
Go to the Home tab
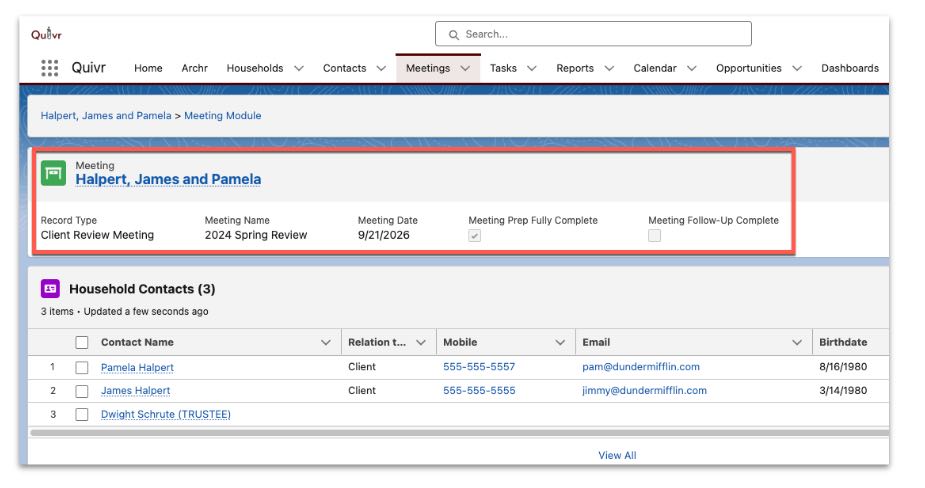[148, 68]
